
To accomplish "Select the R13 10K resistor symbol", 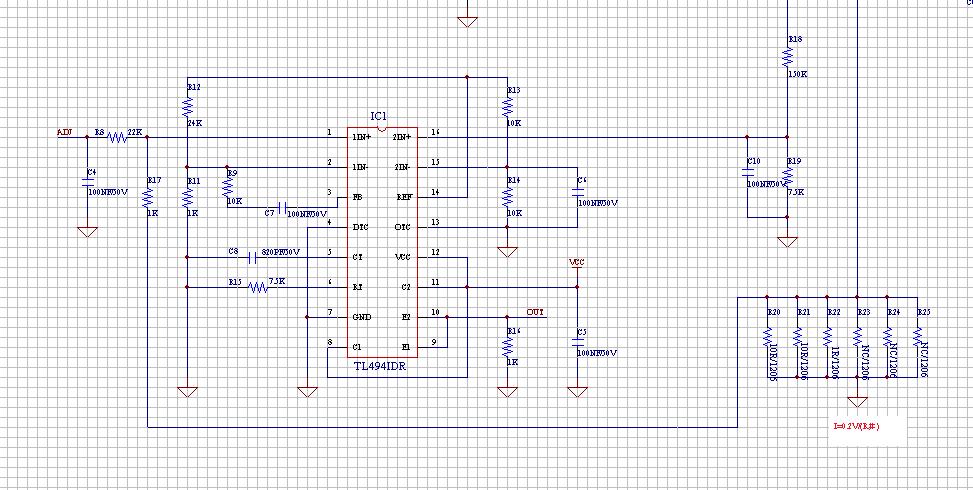I will click(x=508, y=107).
